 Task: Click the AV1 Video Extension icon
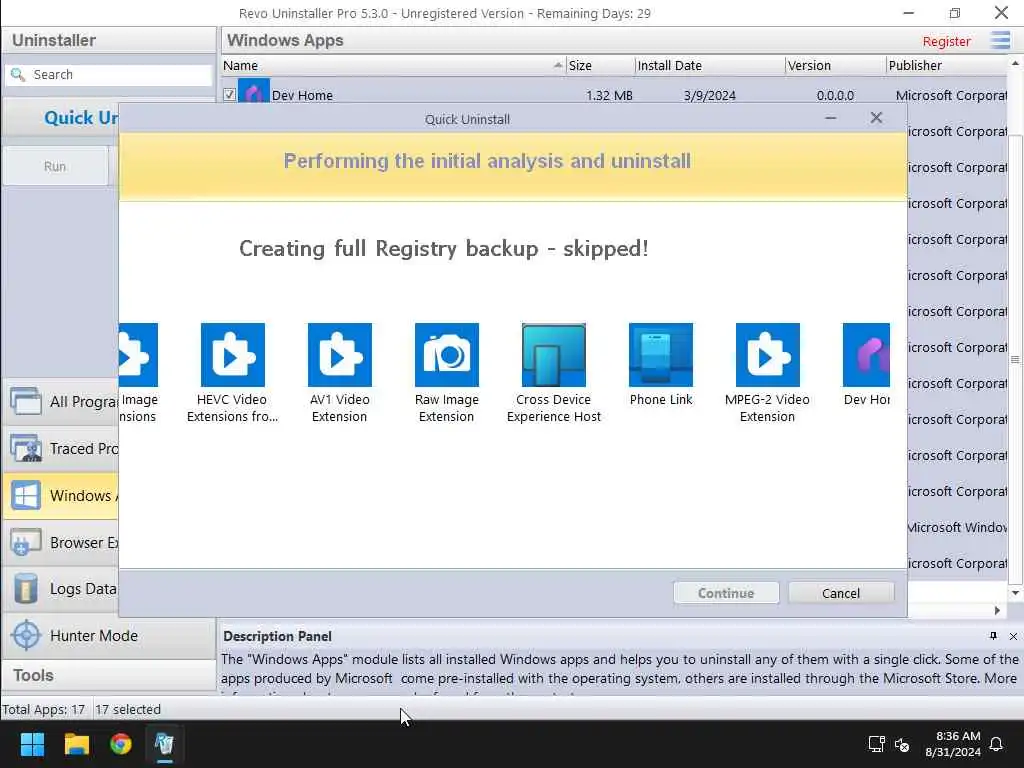point(340,355)
